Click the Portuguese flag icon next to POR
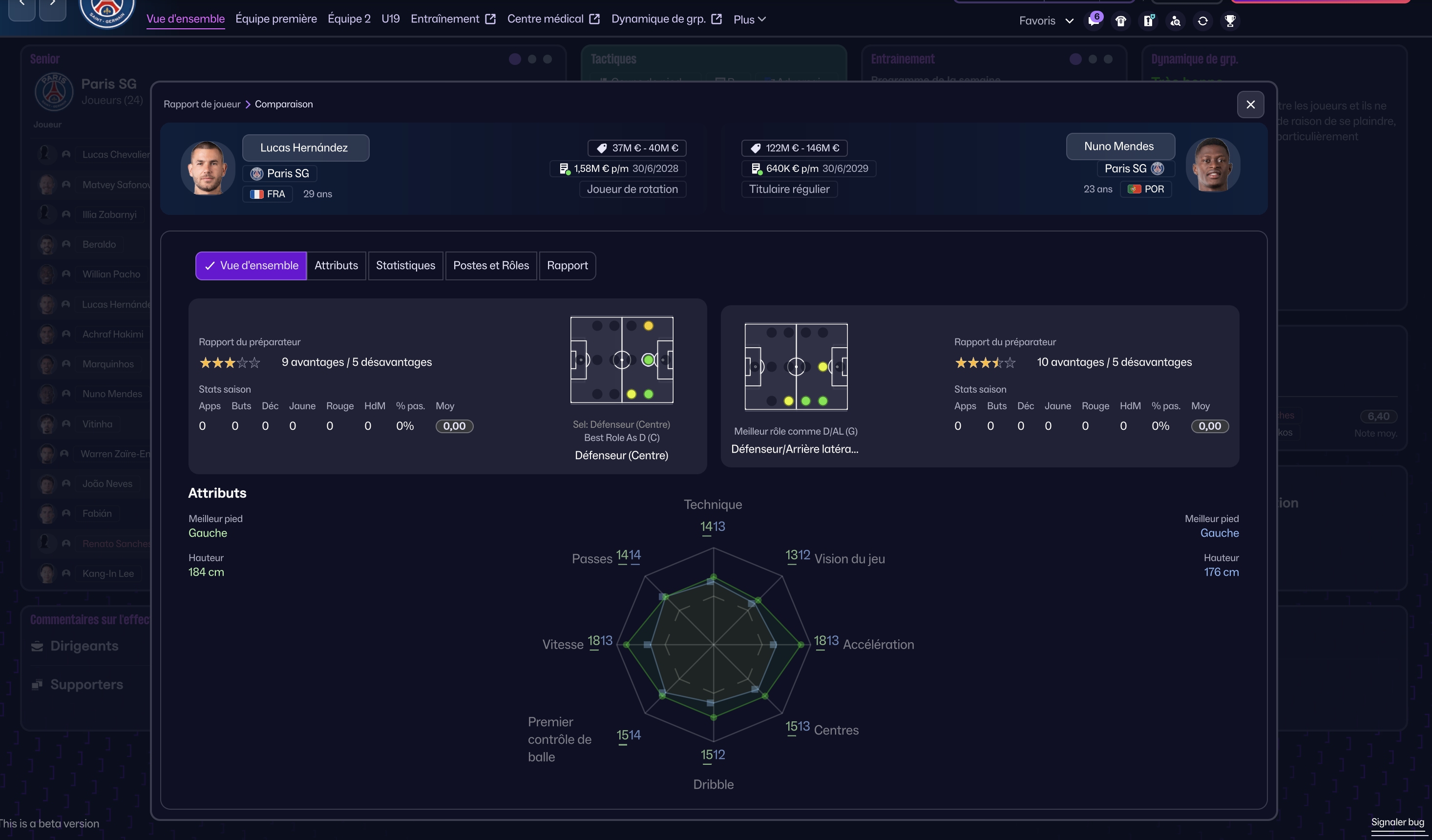Image resolution: width=1432 pixels, height=840 pixels. pyautogui.click(x=1134, y=189)
